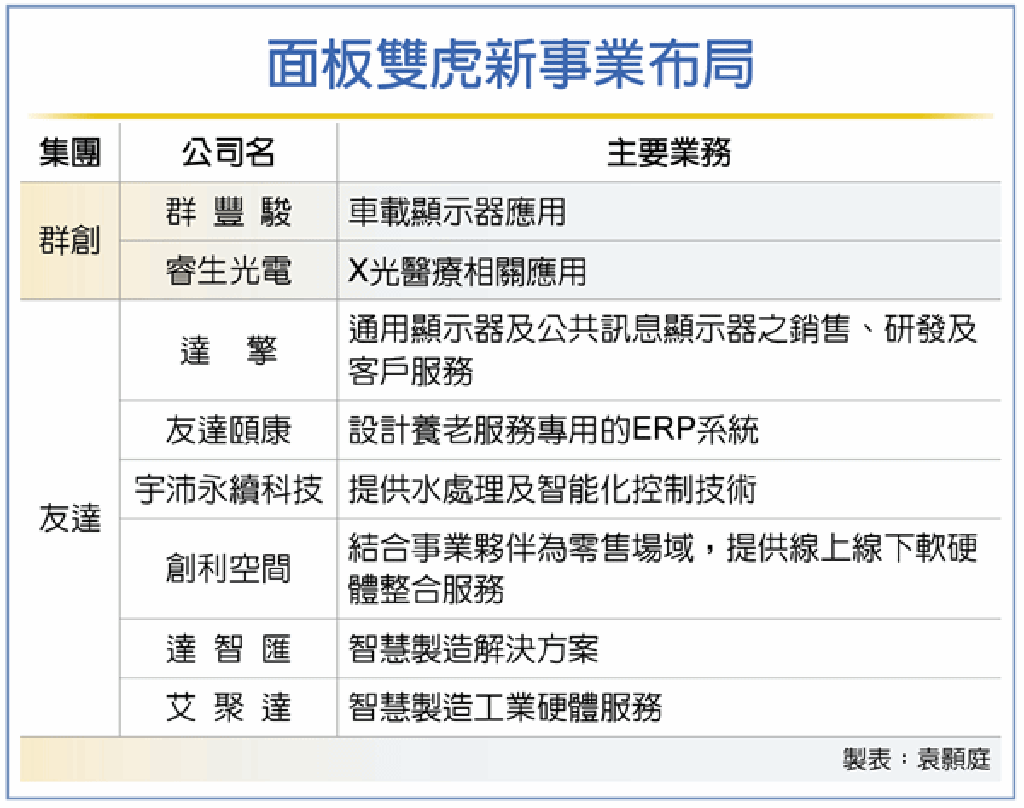
Task: Click company name 創利空間
Action: click(x=228, y=569)
